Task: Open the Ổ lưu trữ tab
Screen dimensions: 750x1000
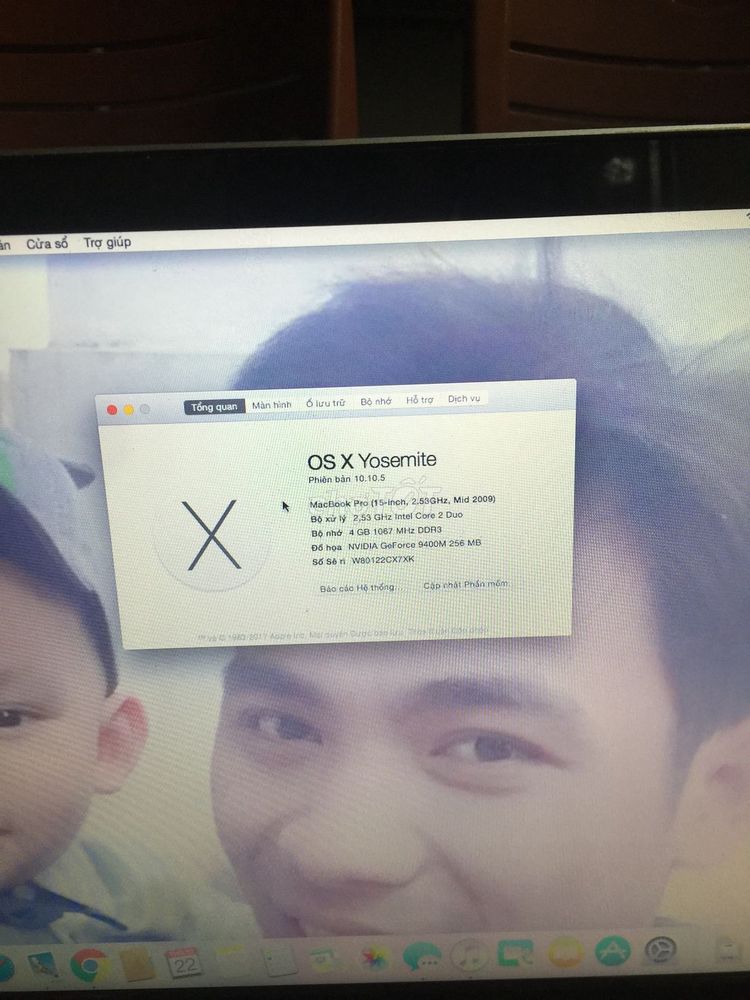Action: [325, 403]
